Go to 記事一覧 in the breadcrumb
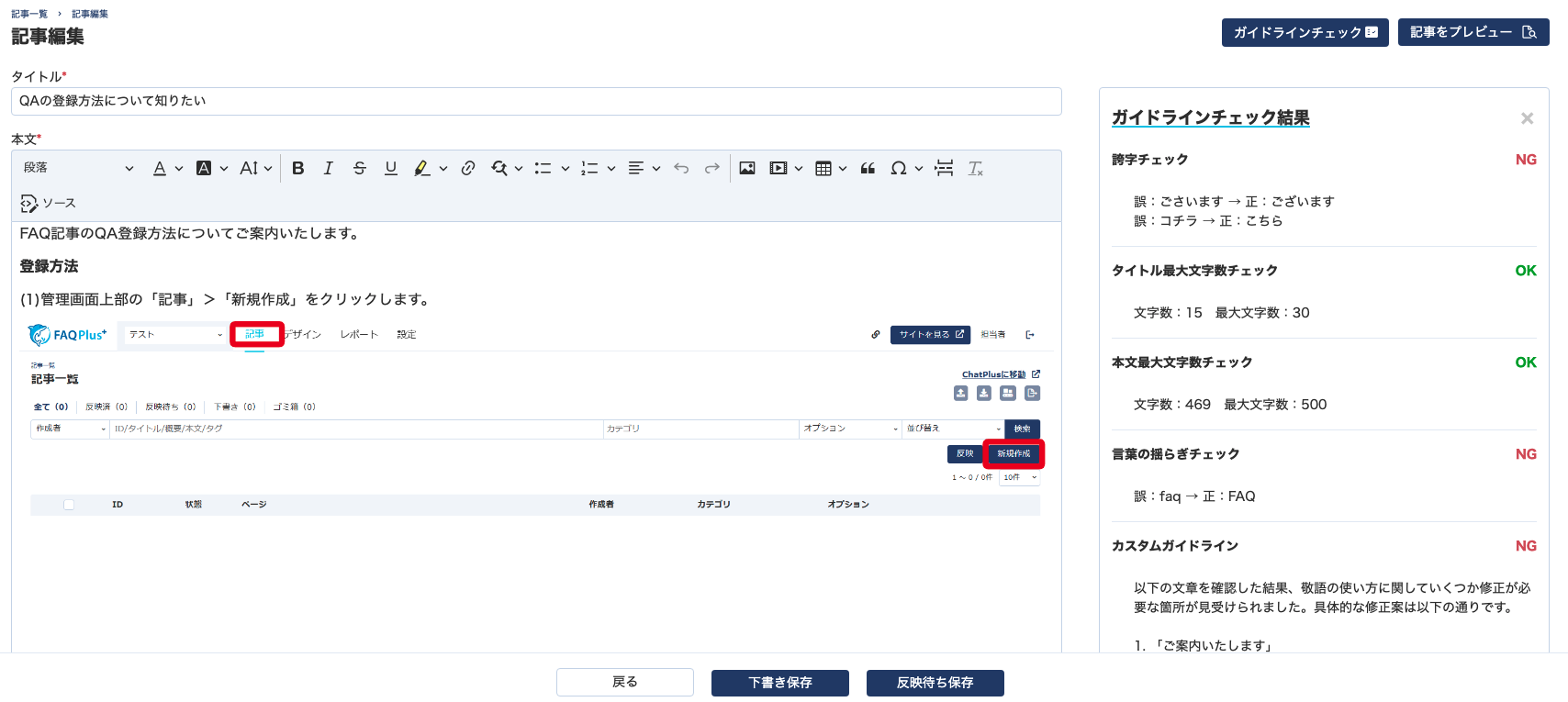Viewport: 1568px width, 702px height. 29,14
